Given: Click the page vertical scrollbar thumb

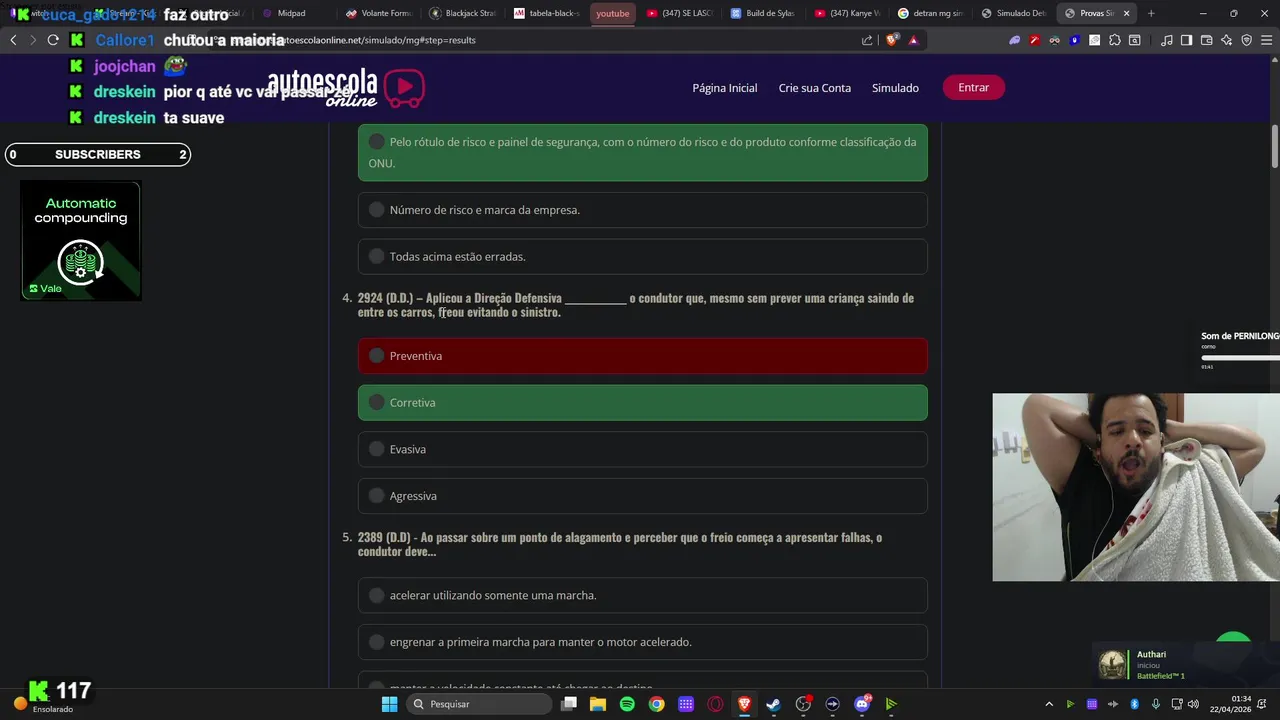Looking at the screenshot, I should [x=1274, y=148].
